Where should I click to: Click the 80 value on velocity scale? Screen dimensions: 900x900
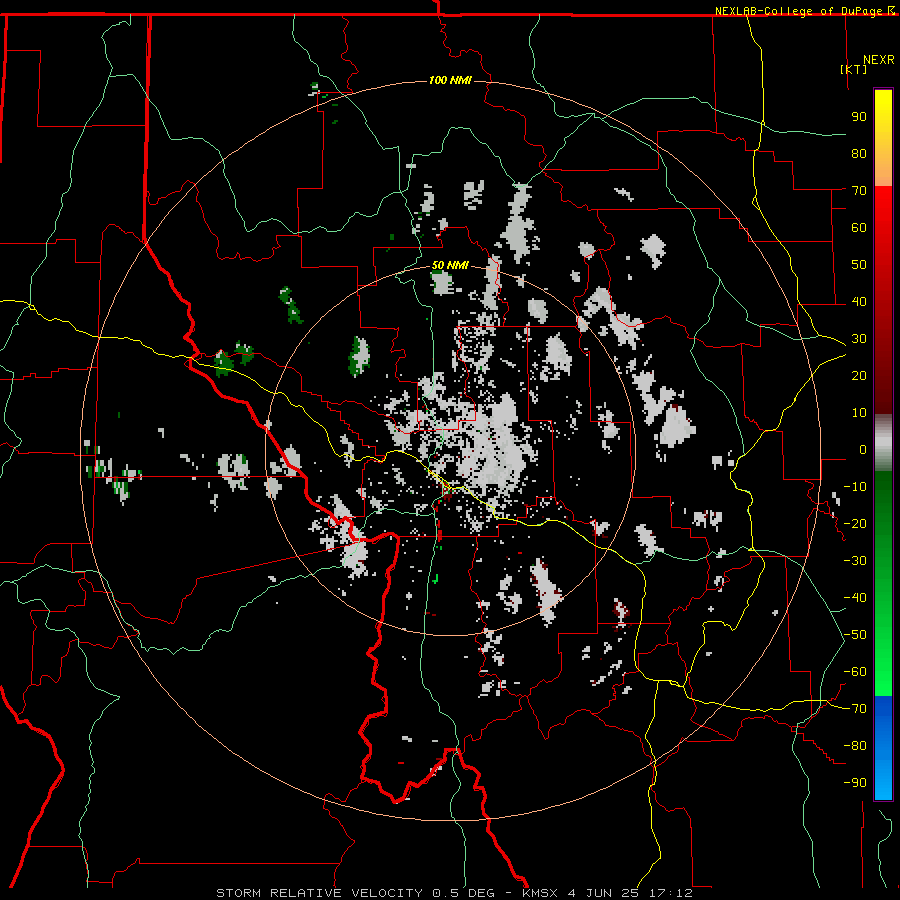(859, 153)
